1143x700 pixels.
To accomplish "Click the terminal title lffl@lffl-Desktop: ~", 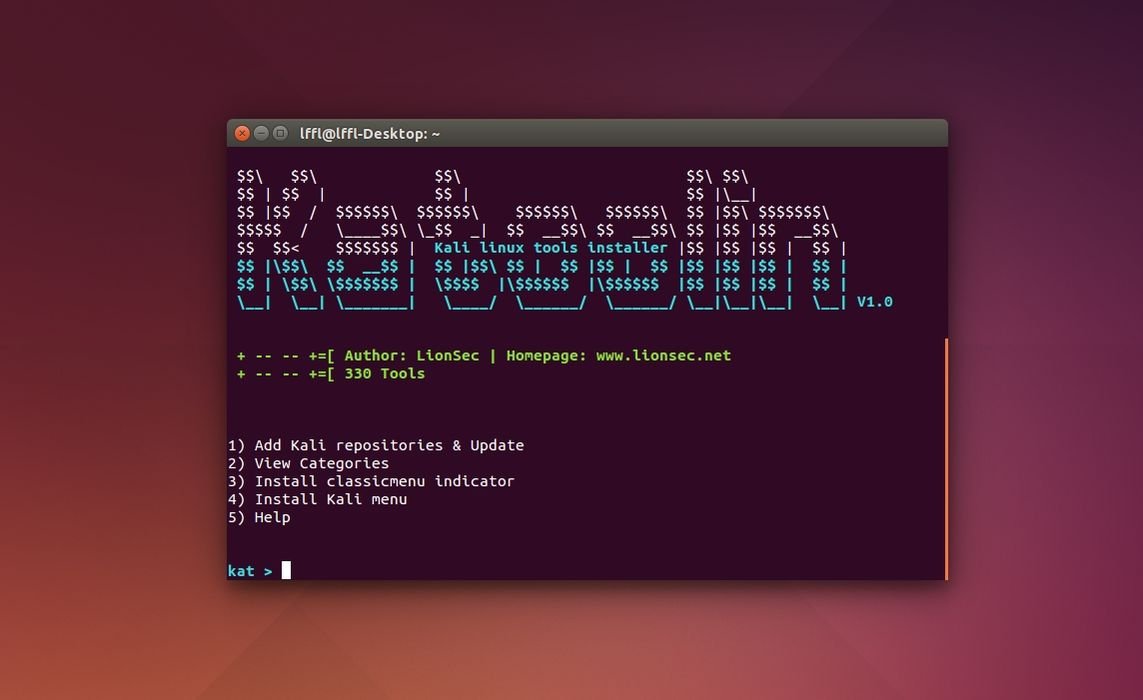I will [370, 133].
